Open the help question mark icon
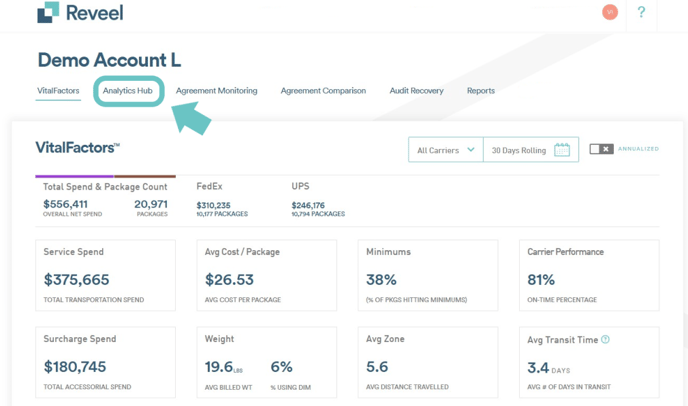This screenshot has width=688, height=406. [x=641, y=12]
